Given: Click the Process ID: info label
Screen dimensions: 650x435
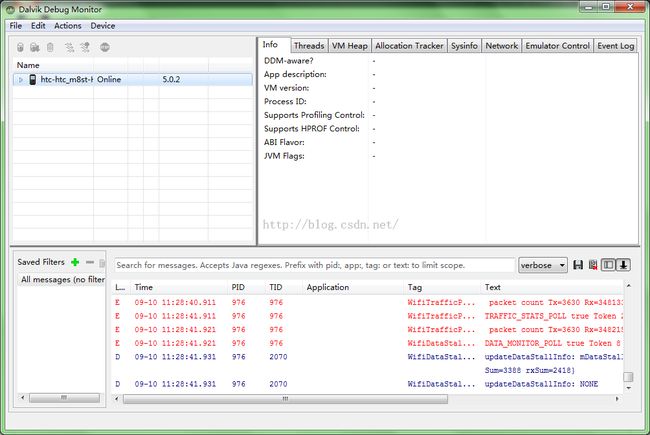Looking at the screenshot, I should pyautogui.click(x=285, y=102).
